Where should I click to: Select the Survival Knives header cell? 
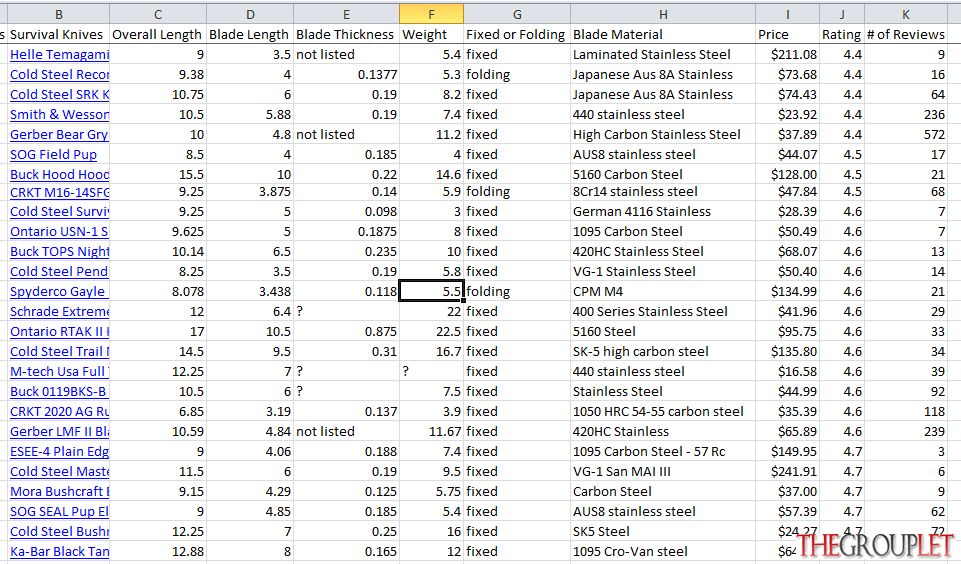tap(59, 35)
